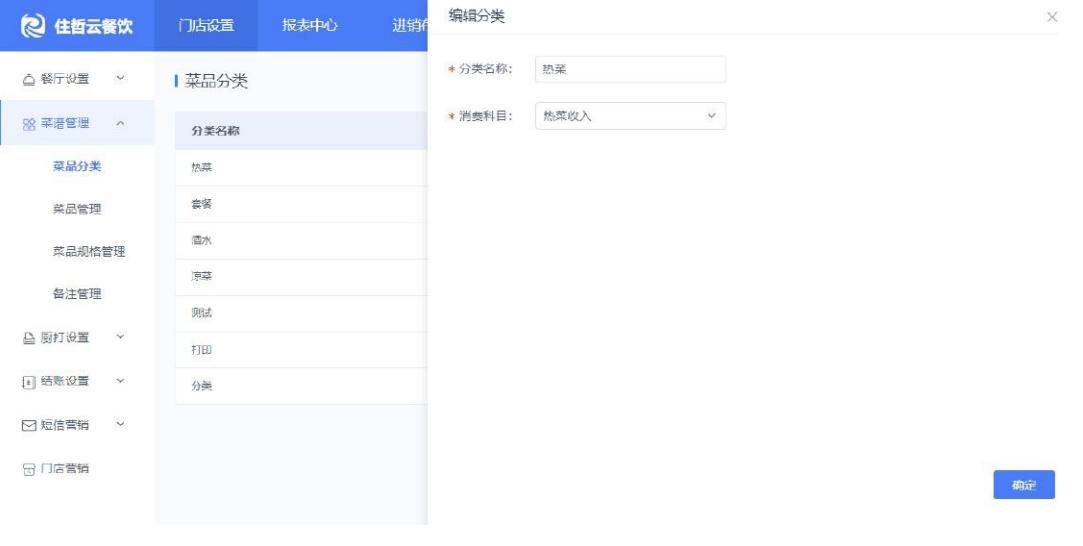Select the 套餐 row in table
This screenshot has width=1083, height=546.
[x=301, y=204]
